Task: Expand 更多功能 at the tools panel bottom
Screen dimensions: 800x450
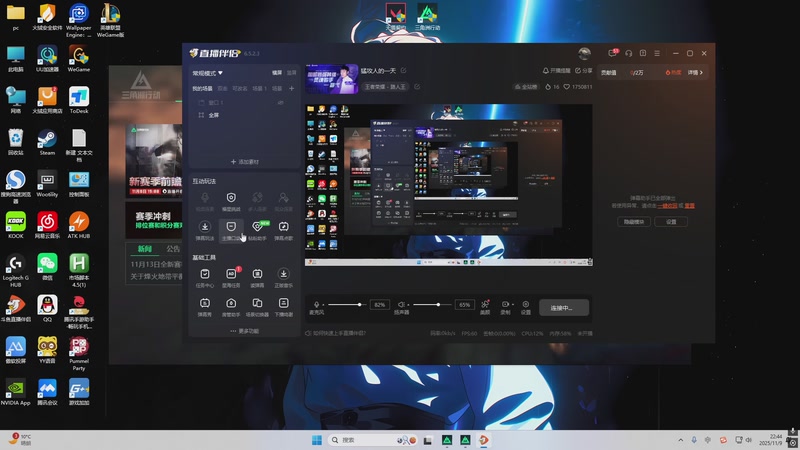Action: tap(244, 331)
